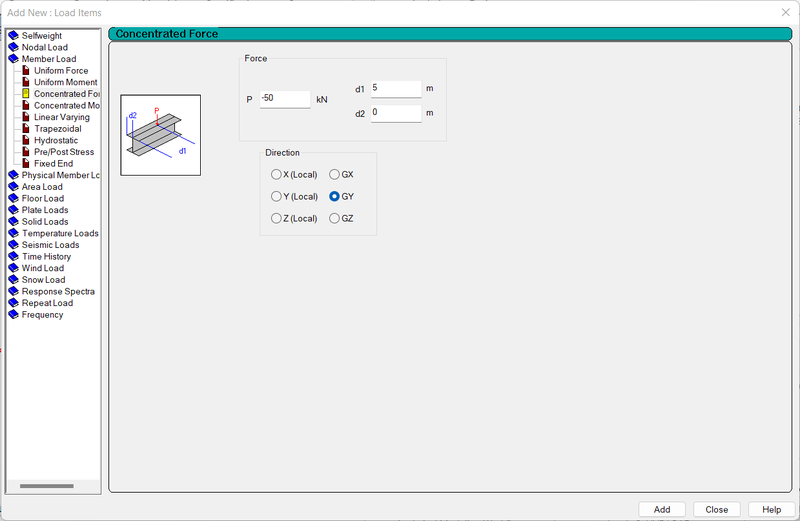The height and width of the screenshot is (521, 800).
Task: Click the yellow Concentrated Force page icon
Action: click(26, 94)
